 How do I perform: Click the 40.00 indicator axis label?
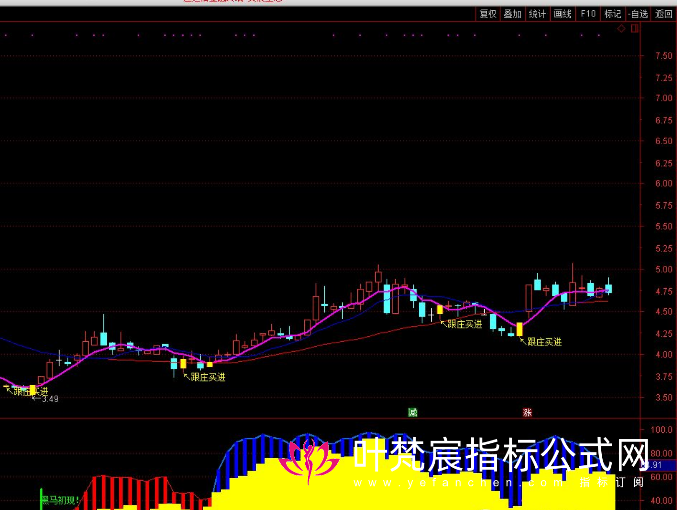click(x=662, y=501)
